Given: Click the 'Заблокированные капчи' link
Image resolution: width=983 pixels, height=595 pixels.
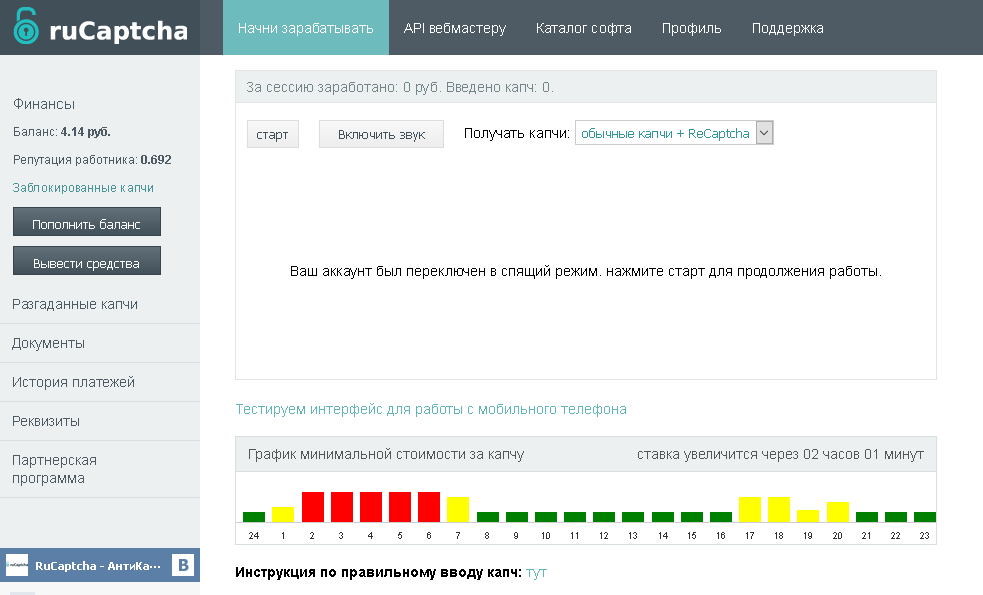Looking at the screenshot, I should 83,187.
